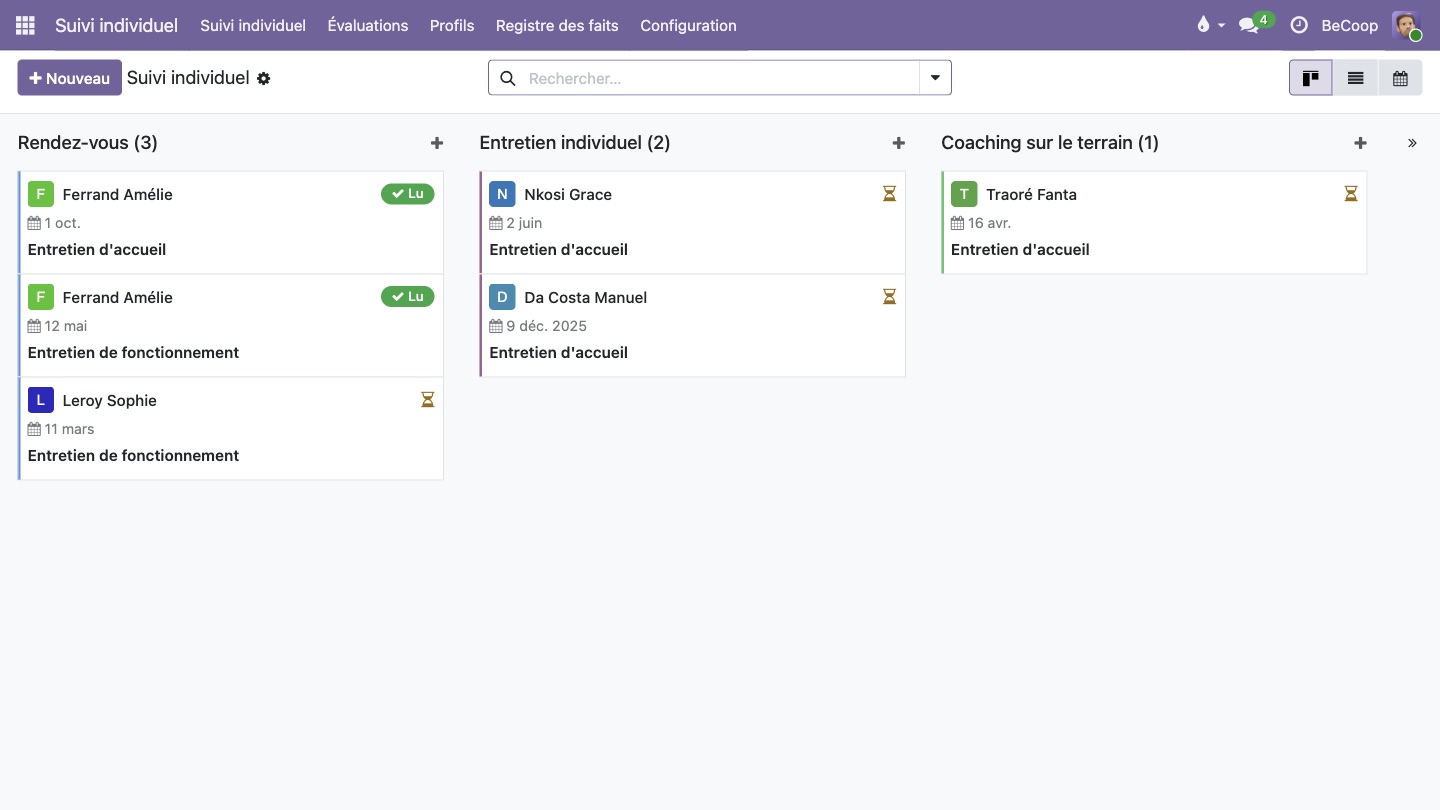Add a card in Rendez-vous column

pyautogui.click(x=437, y=143)
